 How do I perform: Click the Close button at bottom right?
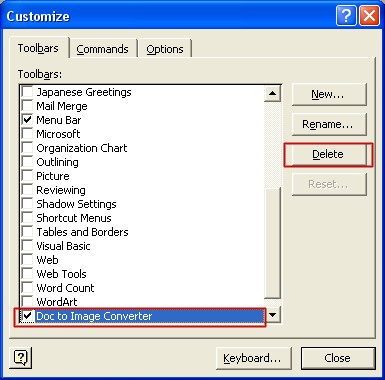pos(338,358)
